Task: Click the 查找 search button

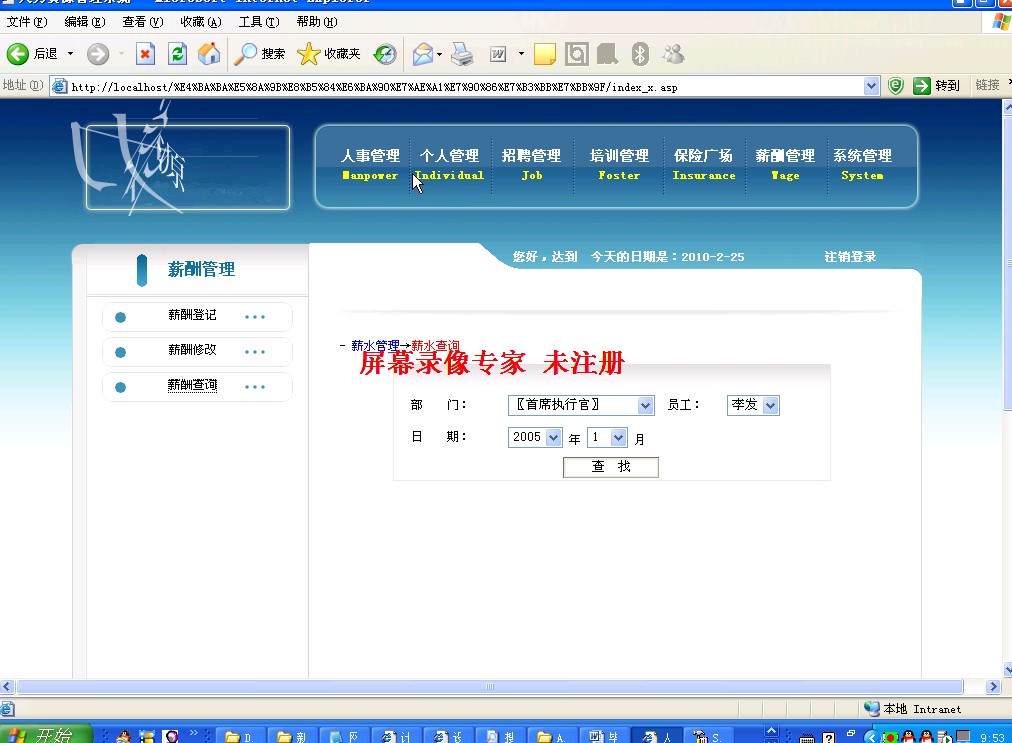Action: tap(611, 467)
